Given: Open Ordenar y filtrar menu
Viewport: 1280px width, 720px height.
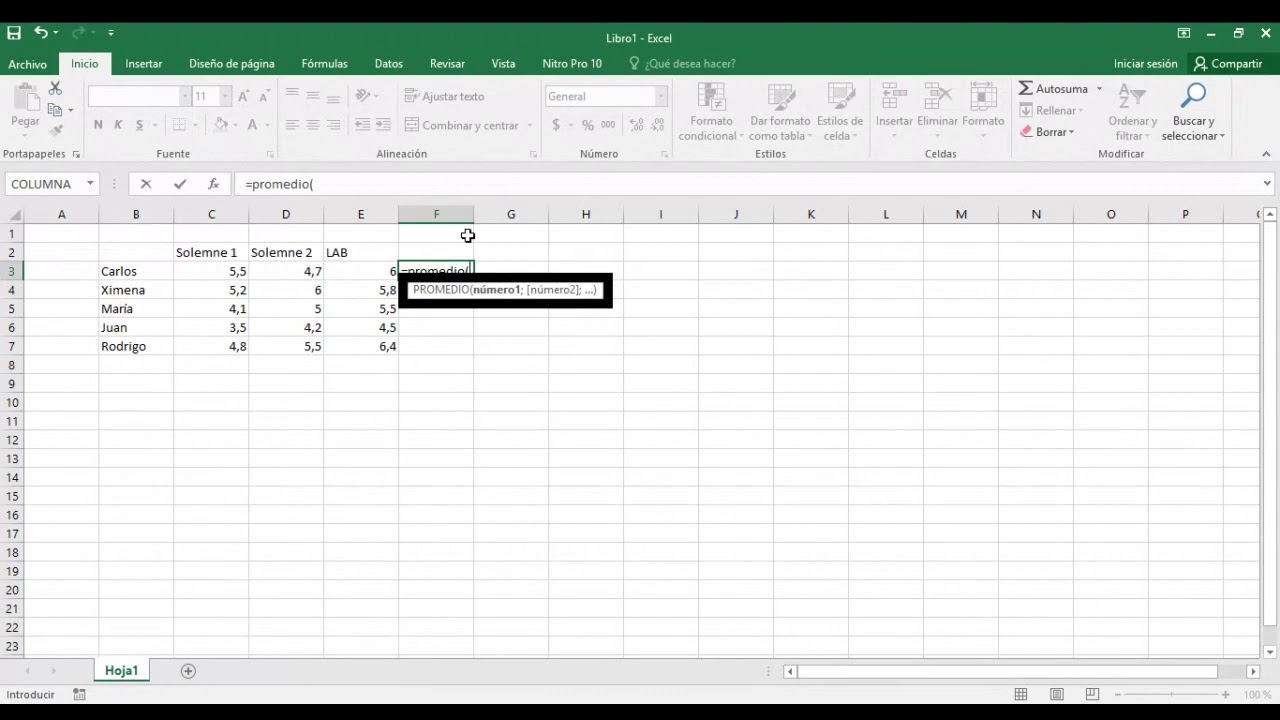Looking at the screenshot, I should 1132,112.
